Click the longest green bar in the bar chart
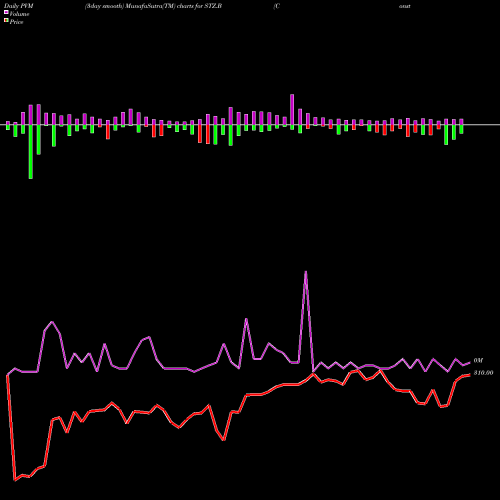This screenshot has width=500, height=500. click(31, 152)
